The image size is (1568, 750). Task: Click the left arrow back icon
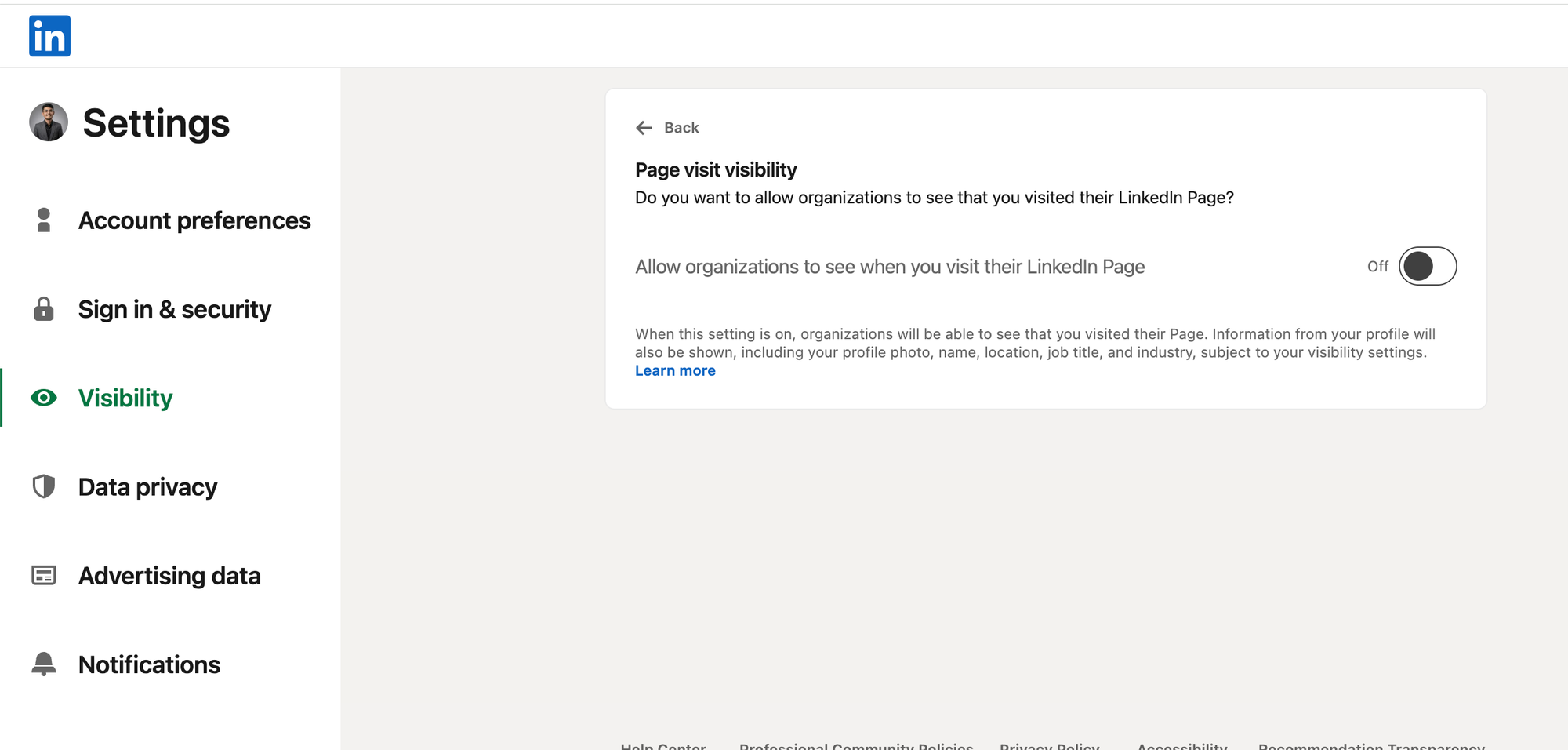(644, 128)
